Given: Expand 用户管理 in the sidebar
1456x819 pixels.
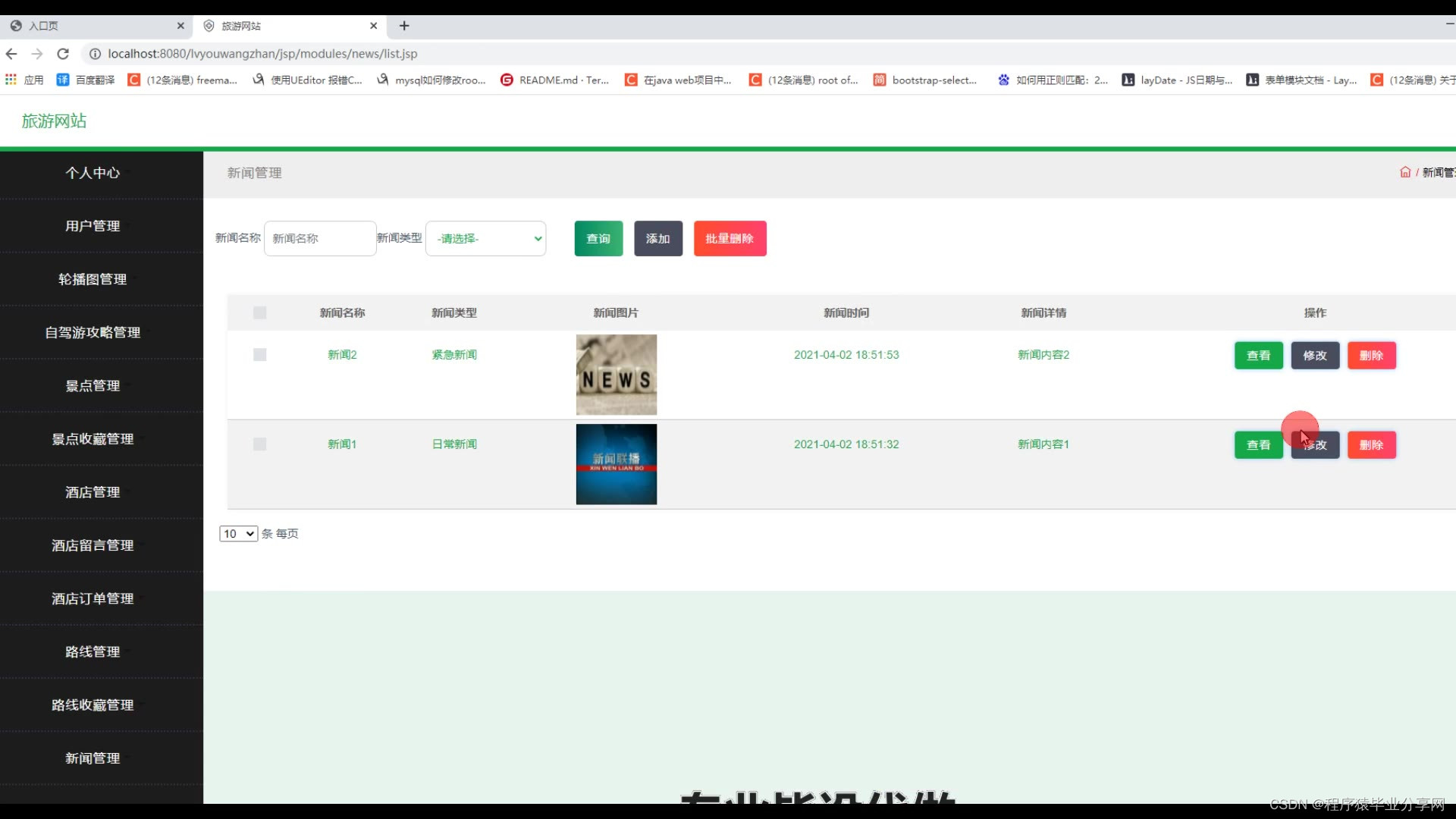Looking at the screenshot, I should click(93, 226).
